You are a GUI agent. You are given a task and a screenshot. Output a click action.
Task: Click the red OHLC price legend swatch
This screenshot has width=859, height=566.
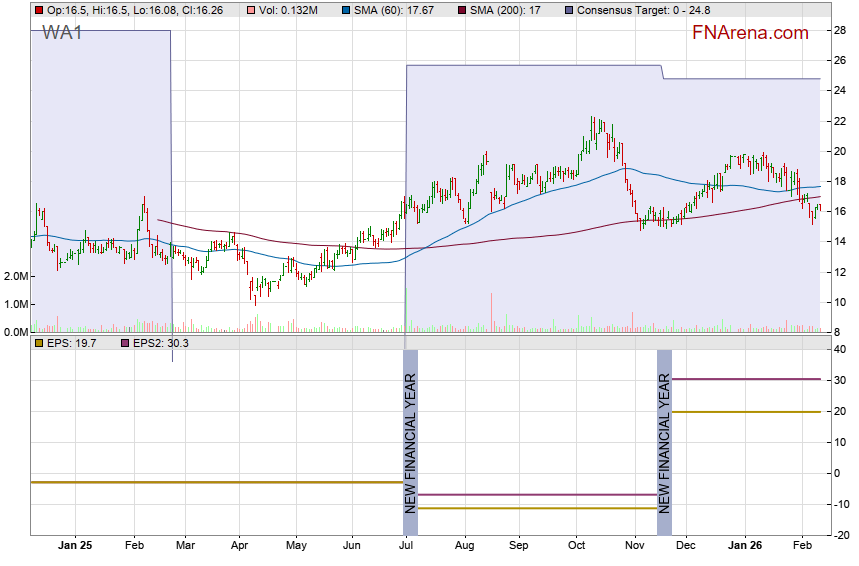pos(38,10)
